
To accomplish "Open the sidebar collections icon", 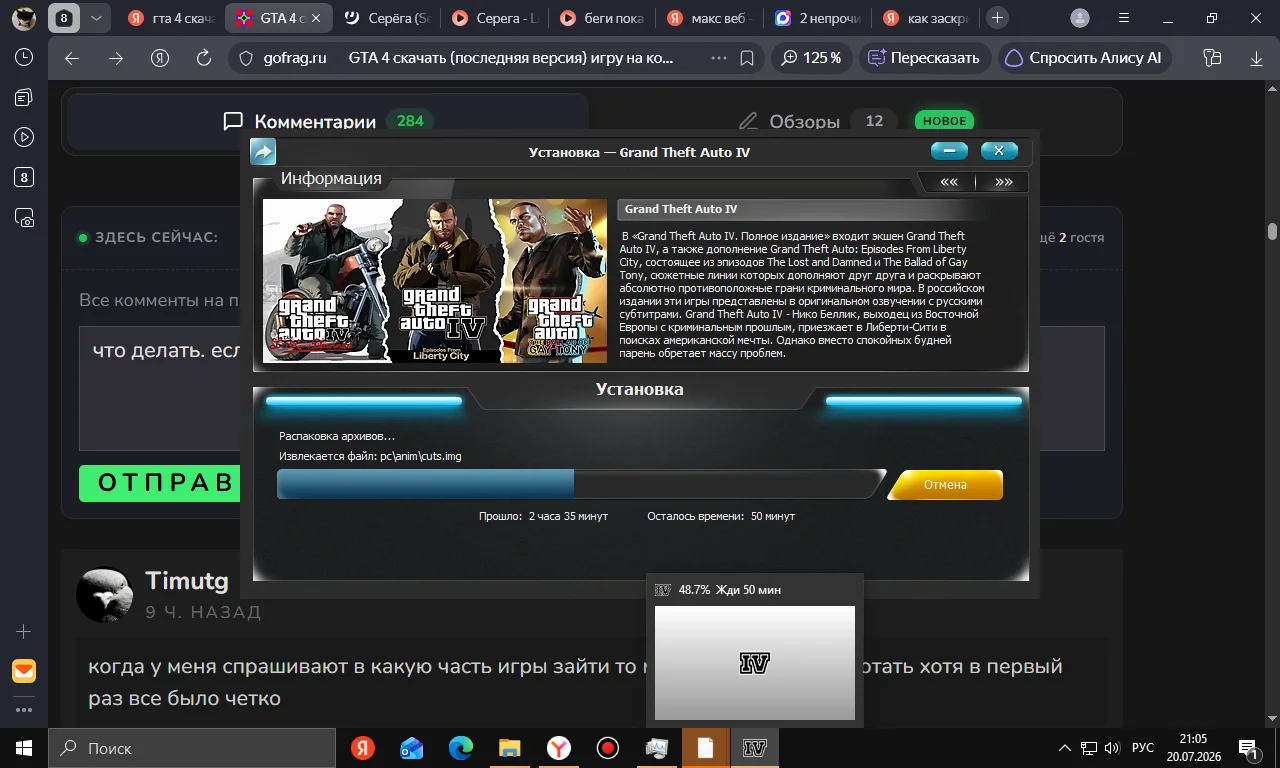I will point(24,98).
